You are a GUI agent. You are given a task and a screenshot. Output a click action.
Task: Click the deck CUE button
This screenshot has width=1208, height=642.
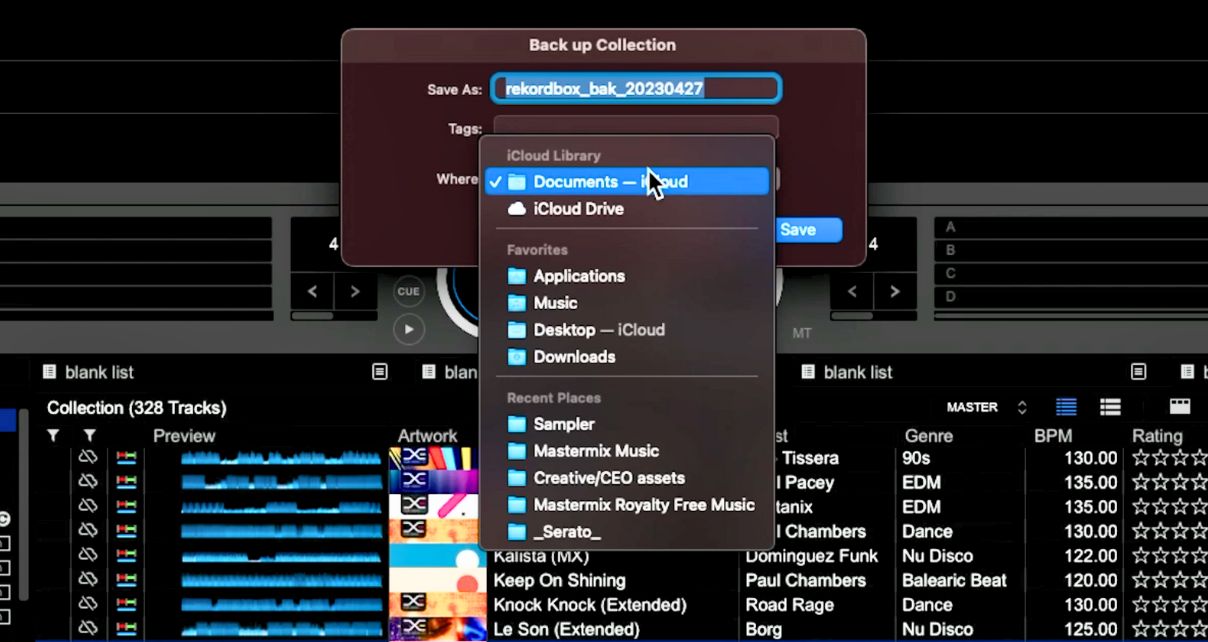[409, 291]
